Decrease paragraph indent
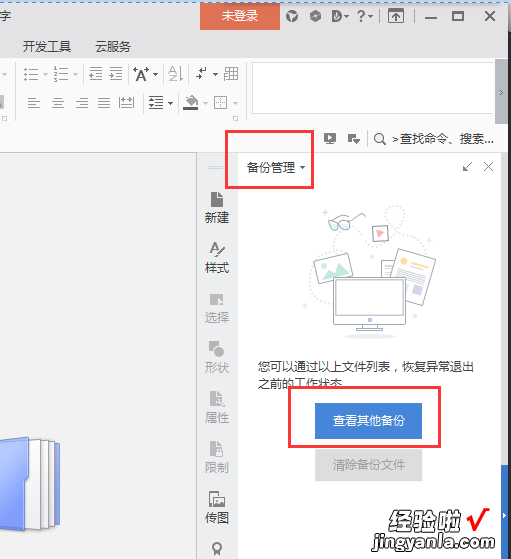Screen dimensions: 511x559 96,74
